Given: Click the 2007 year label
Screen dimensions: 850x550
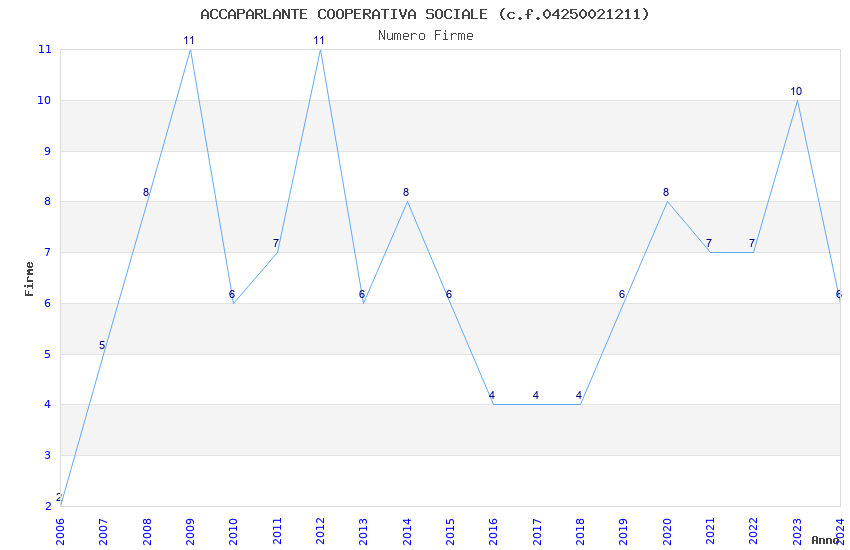Looking at the screenshot, I should pyautogui.click(x=103, y=531).
